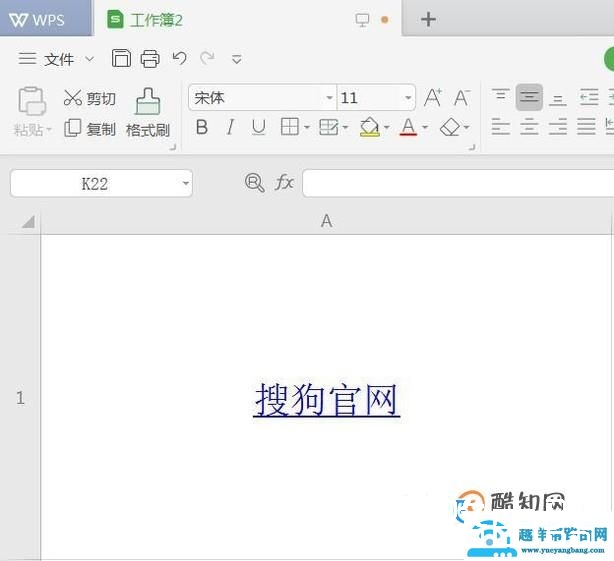
Task: Click the 粘贴 paste icon
Action: 32,101
